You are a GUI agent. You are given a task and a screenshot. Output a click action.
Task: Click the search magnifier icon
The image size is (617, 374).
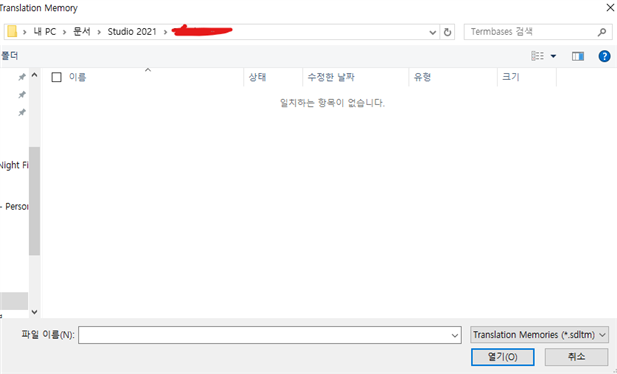coord(602,32)
